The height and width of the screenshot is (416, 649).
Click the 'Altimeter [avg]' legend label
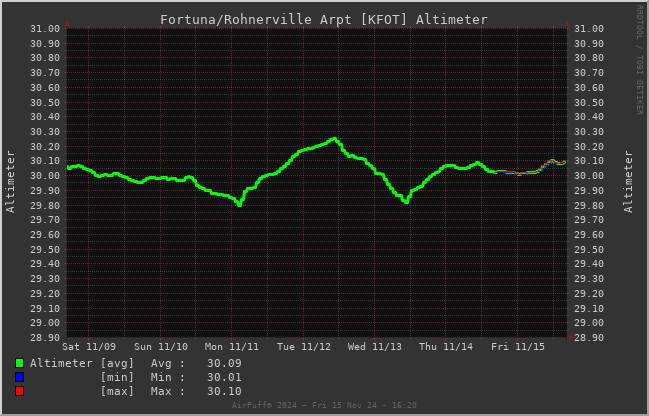click(82, 363)
